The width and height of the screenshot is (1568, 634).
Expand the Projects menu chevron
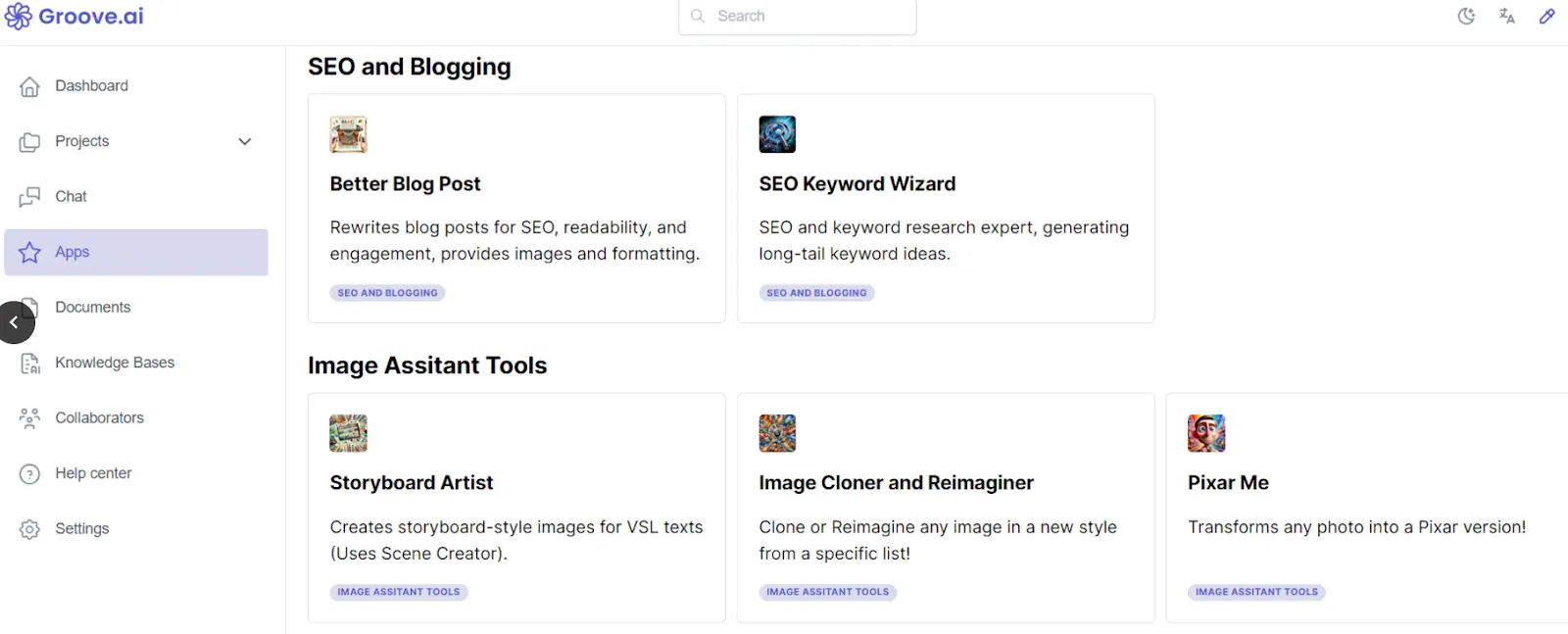tap(245, 142)
